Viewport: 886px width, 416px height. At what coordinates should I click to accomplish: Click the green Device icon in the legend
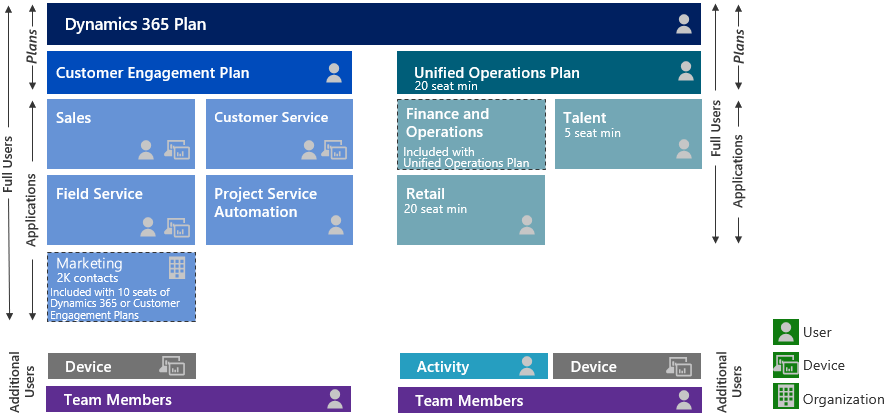(786, 365)
